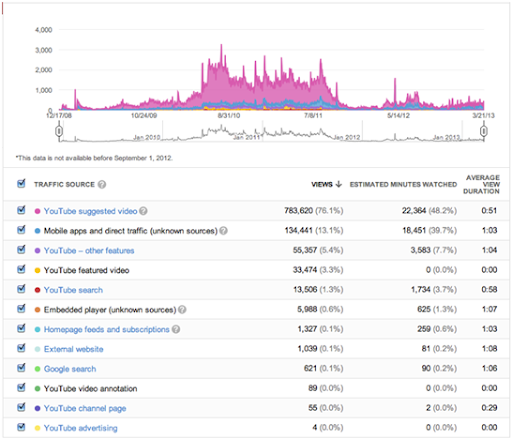Click the 1:08 average duration for External website
Image resolution: width=512 pixels, height=439 pixels.
[489, 349]
